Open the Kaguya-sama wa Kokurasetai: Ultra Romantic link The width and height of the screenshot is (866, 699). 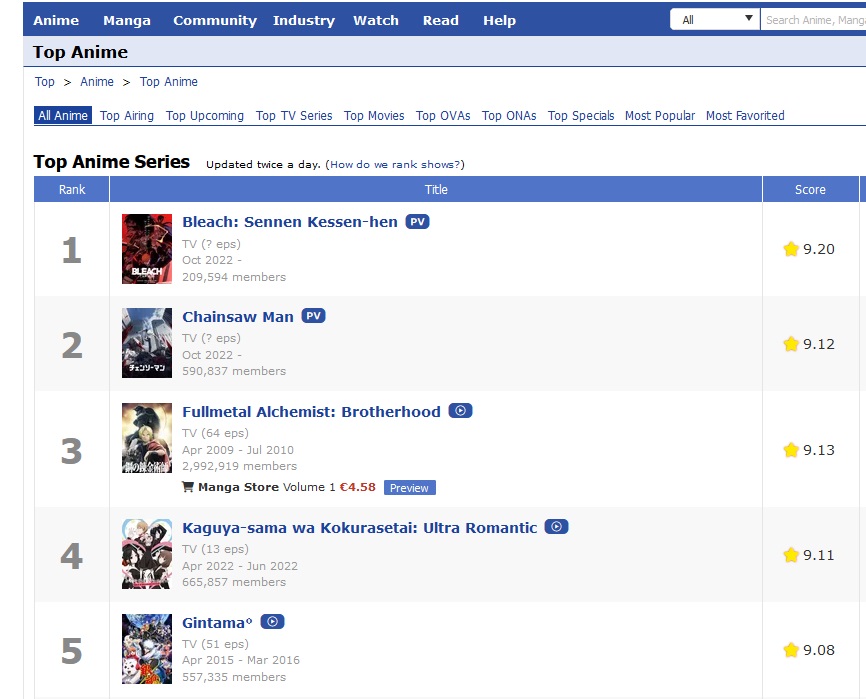pos(360,528)
